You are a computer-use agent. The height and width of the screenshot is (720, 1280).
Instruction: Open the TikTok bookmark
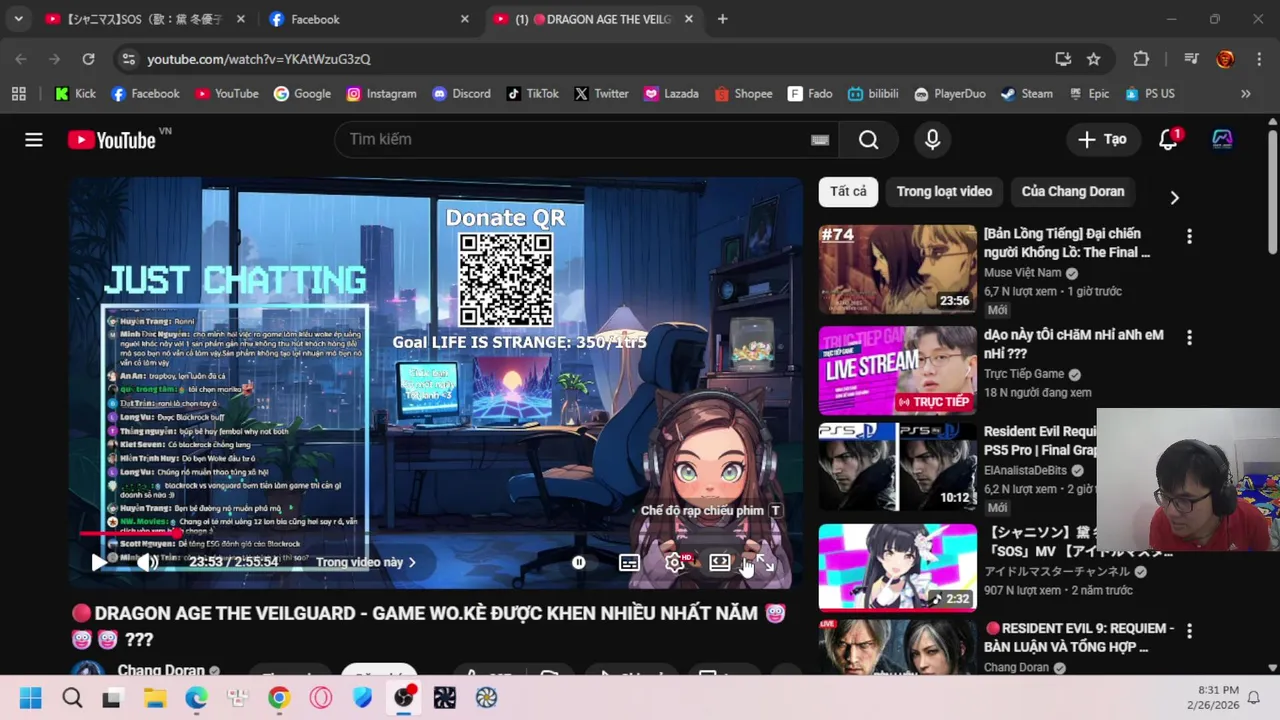click(x=532, y=93)
